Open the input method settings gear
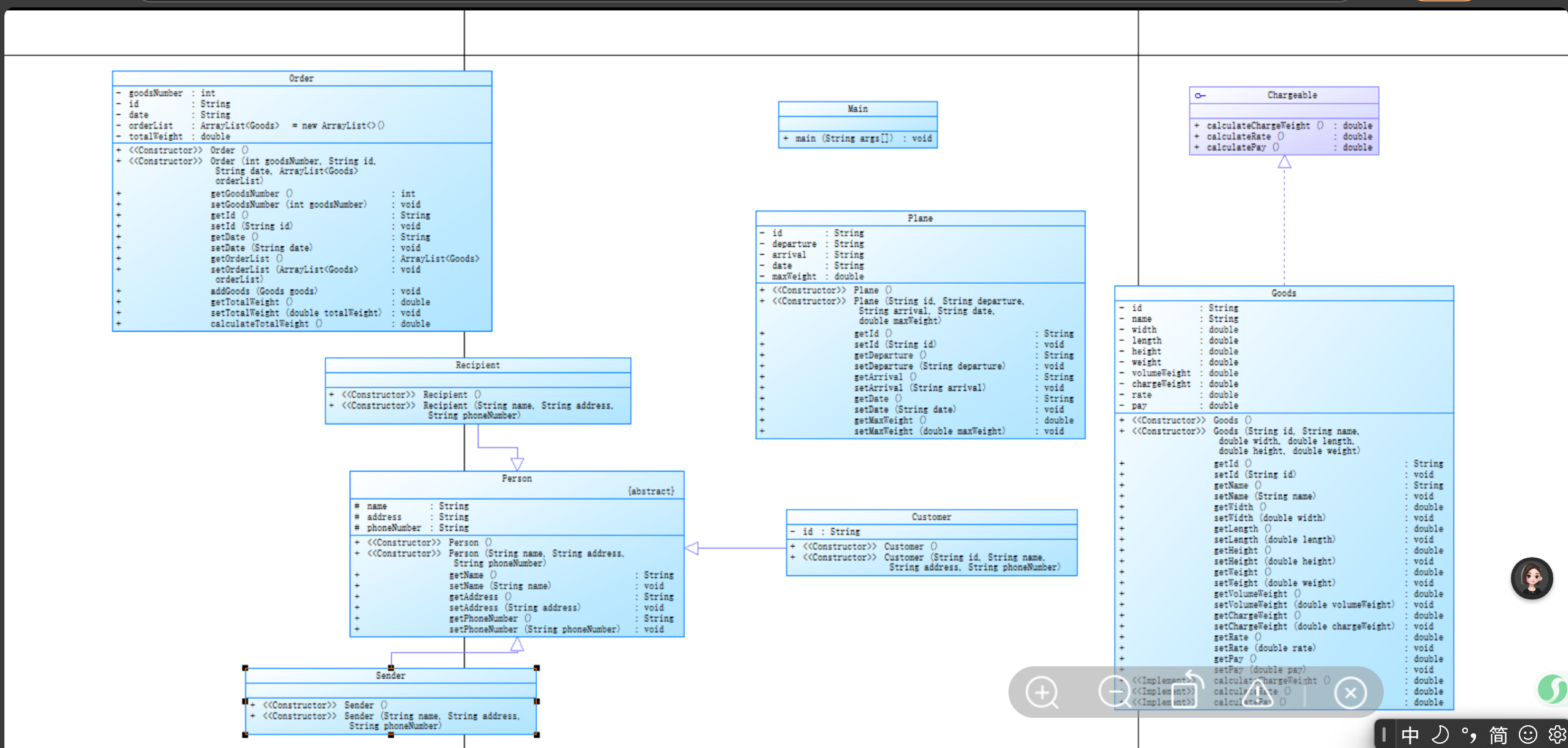 tap(1557, 734)
